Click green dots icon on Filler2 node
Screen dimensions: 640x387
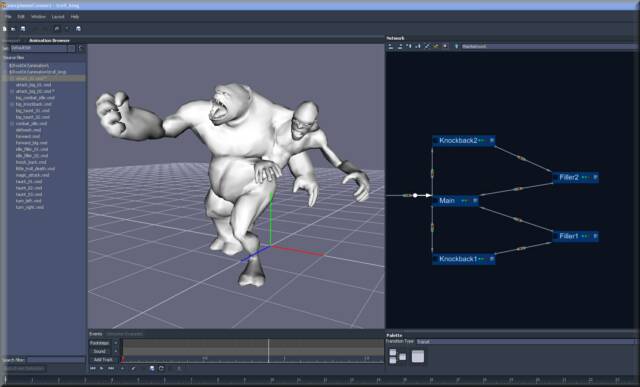point(586,178)
